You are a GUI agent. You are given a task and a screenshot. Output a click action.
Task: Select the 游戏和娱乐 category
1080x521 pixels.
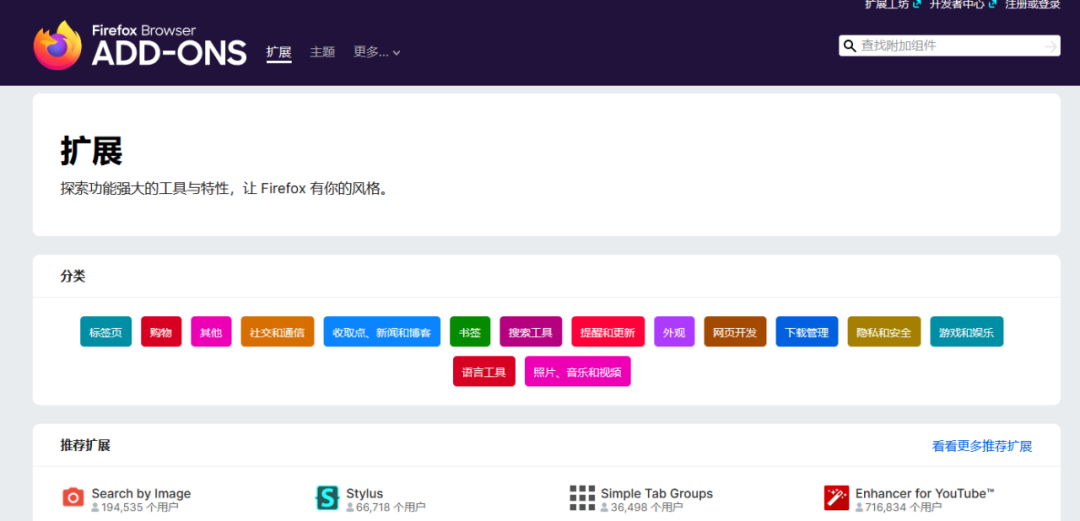[966, 331]
